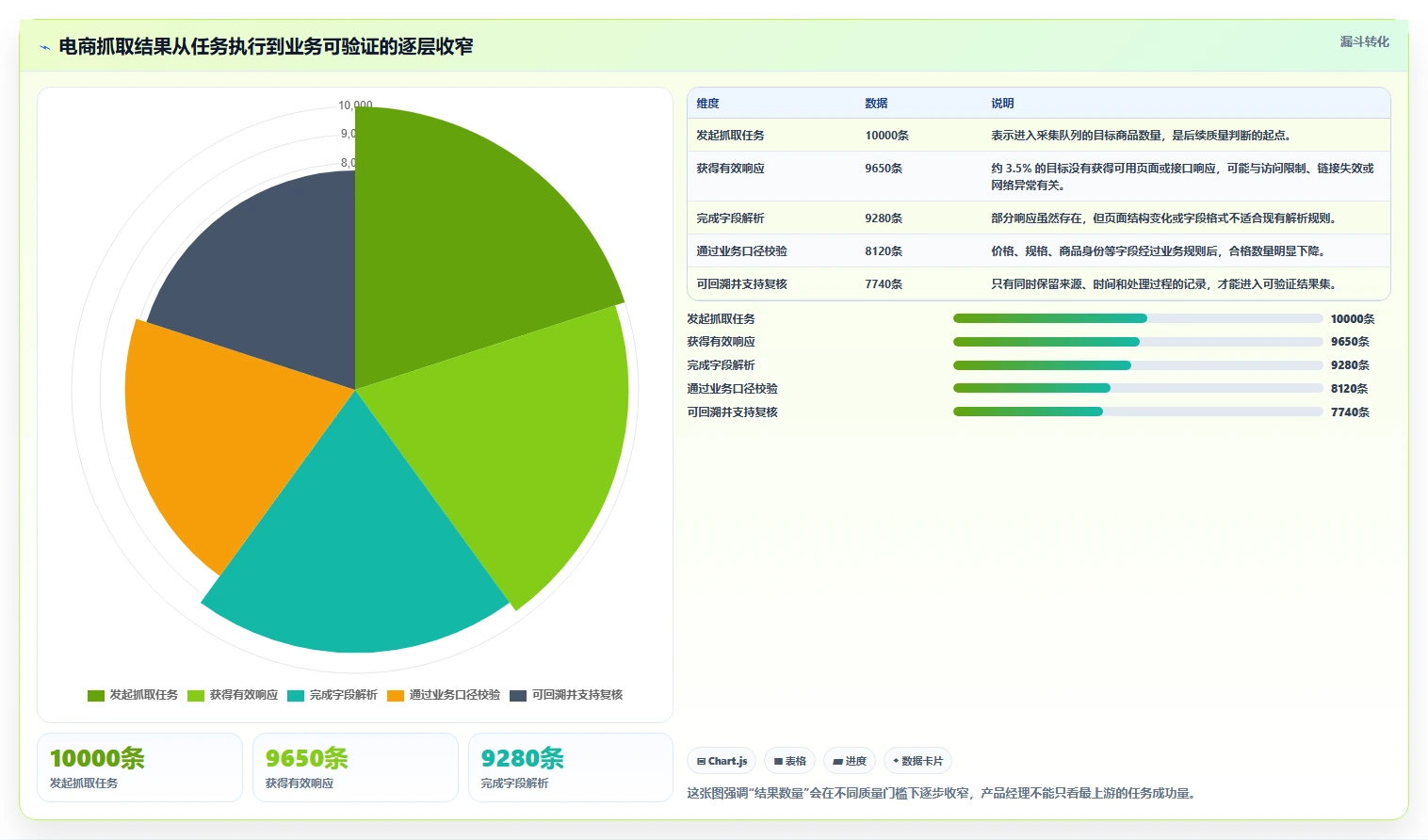
Task: Click the 发起抓取任务 progress bar
Action: [x=1138, y=318]
